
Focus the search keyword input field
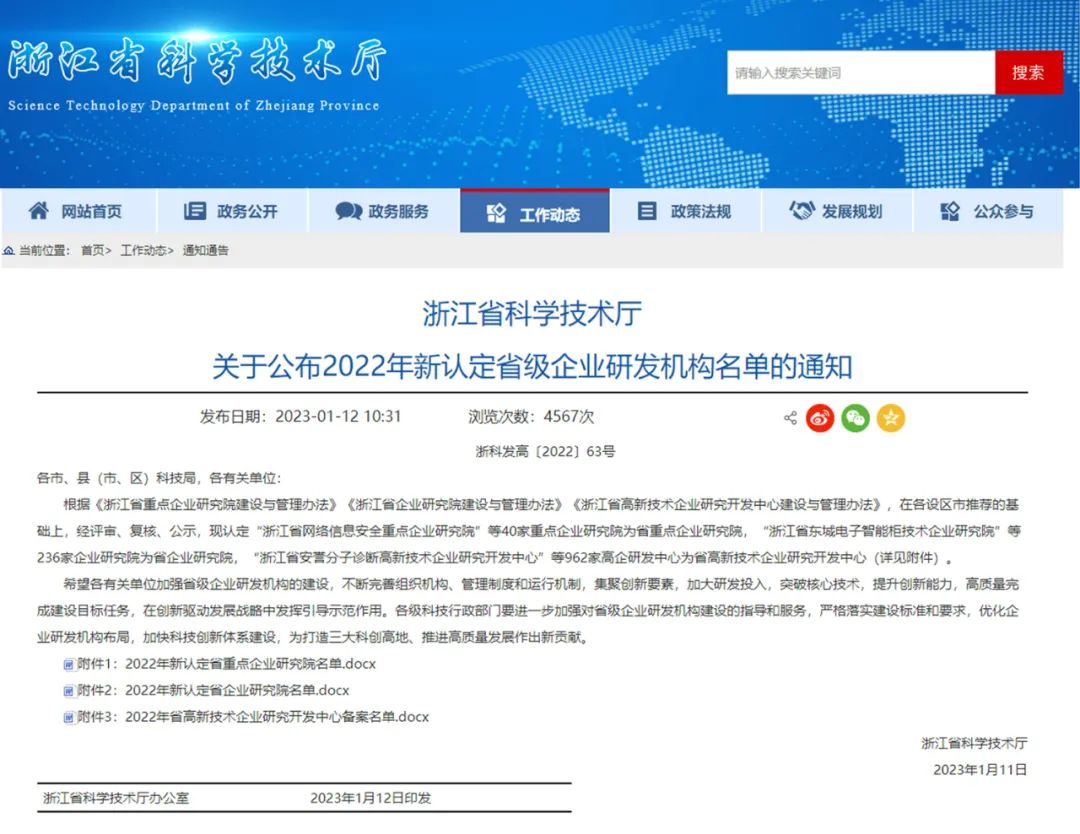(x=860, y=73)
